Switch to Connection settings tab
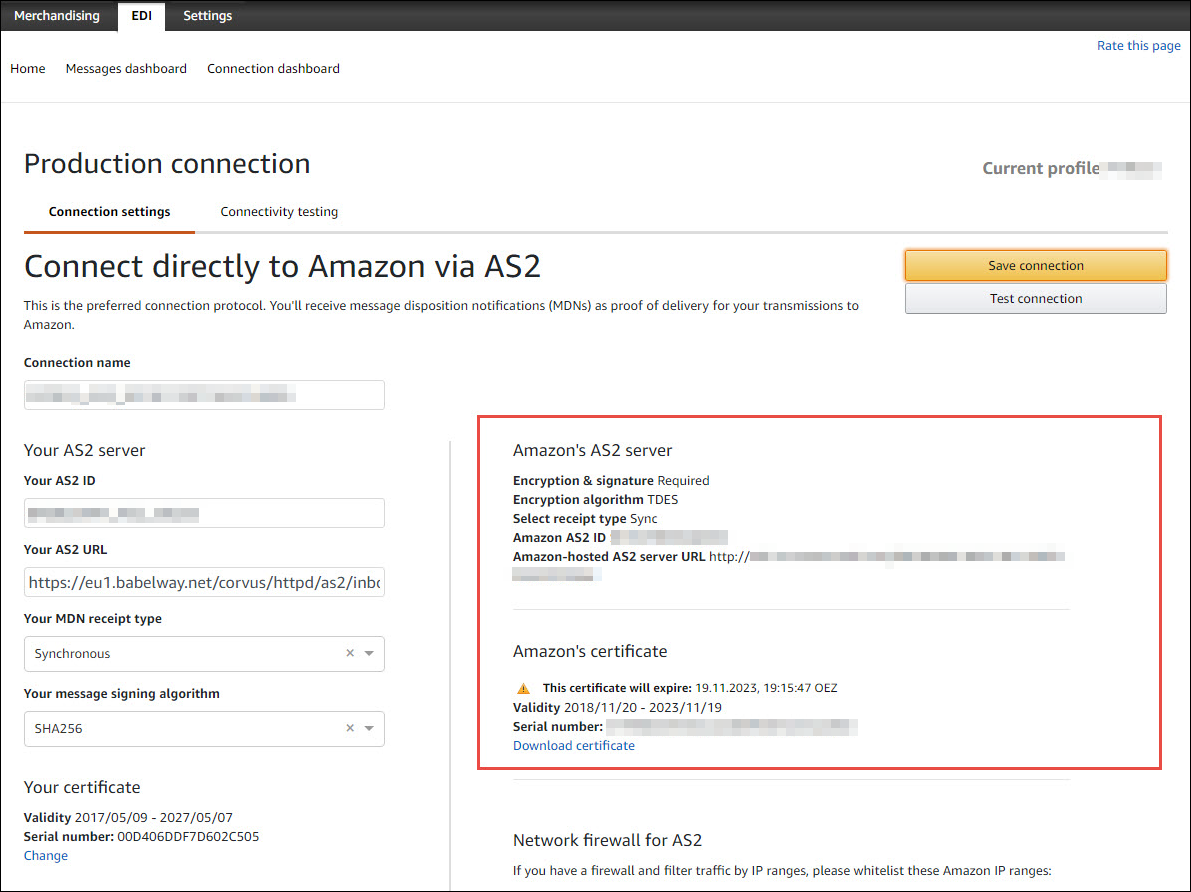Screen dimensions: 1191x892 [x=109, y=212]
